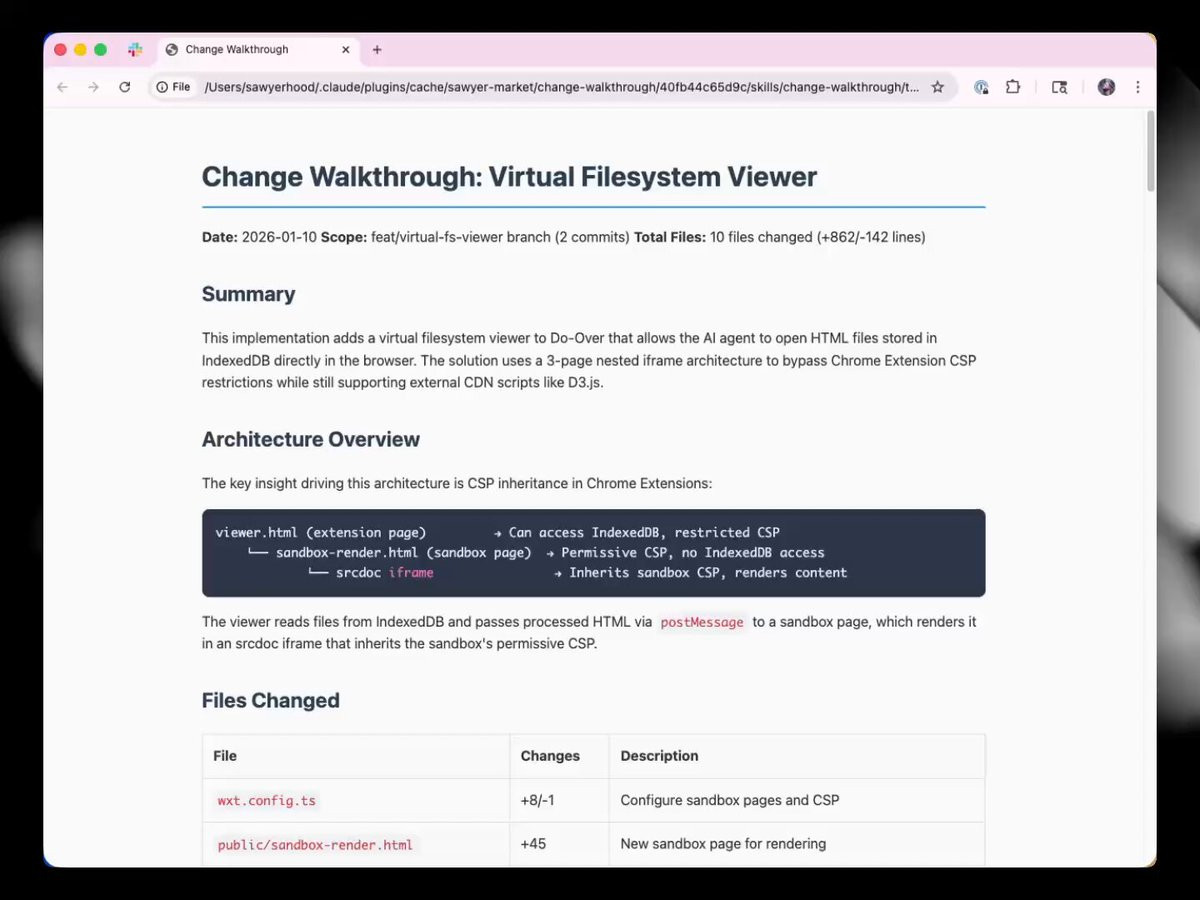Click the Change Walkthrough page heading
The image size is (1200, 900).
(509, 177)
